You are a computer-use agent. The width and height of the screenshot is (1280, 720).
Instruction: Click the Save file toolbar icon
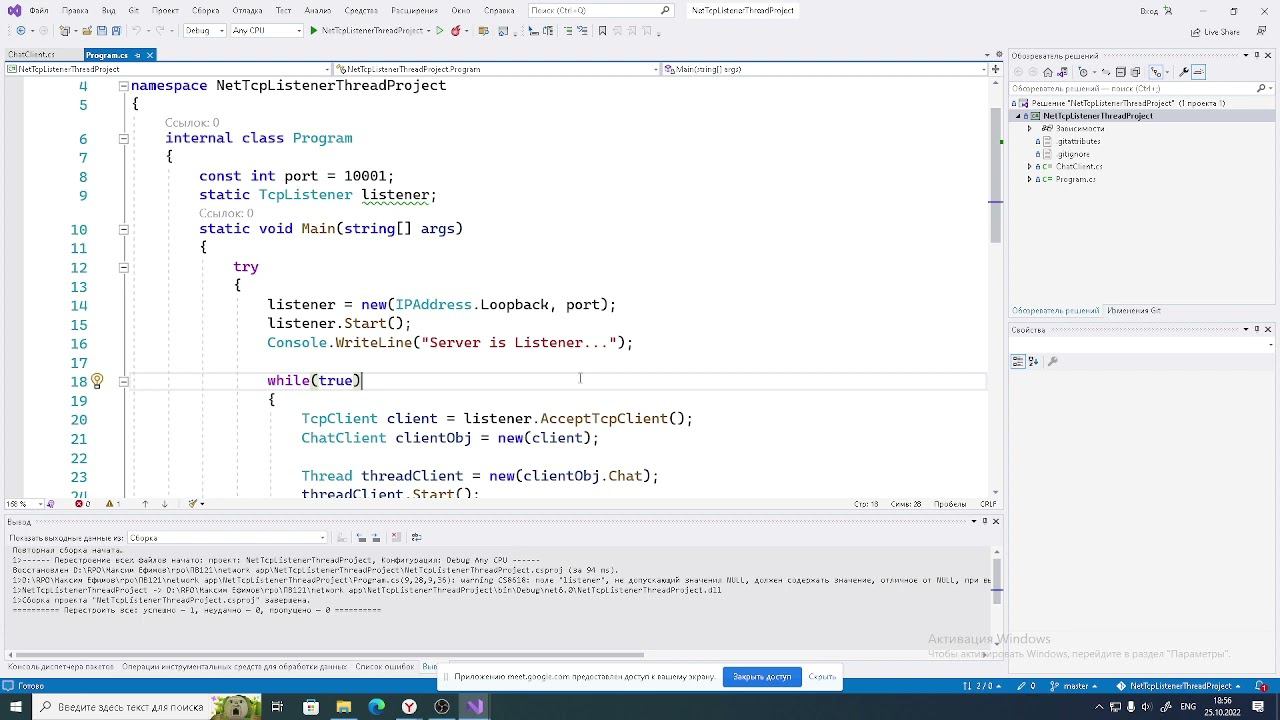point(103,31)
